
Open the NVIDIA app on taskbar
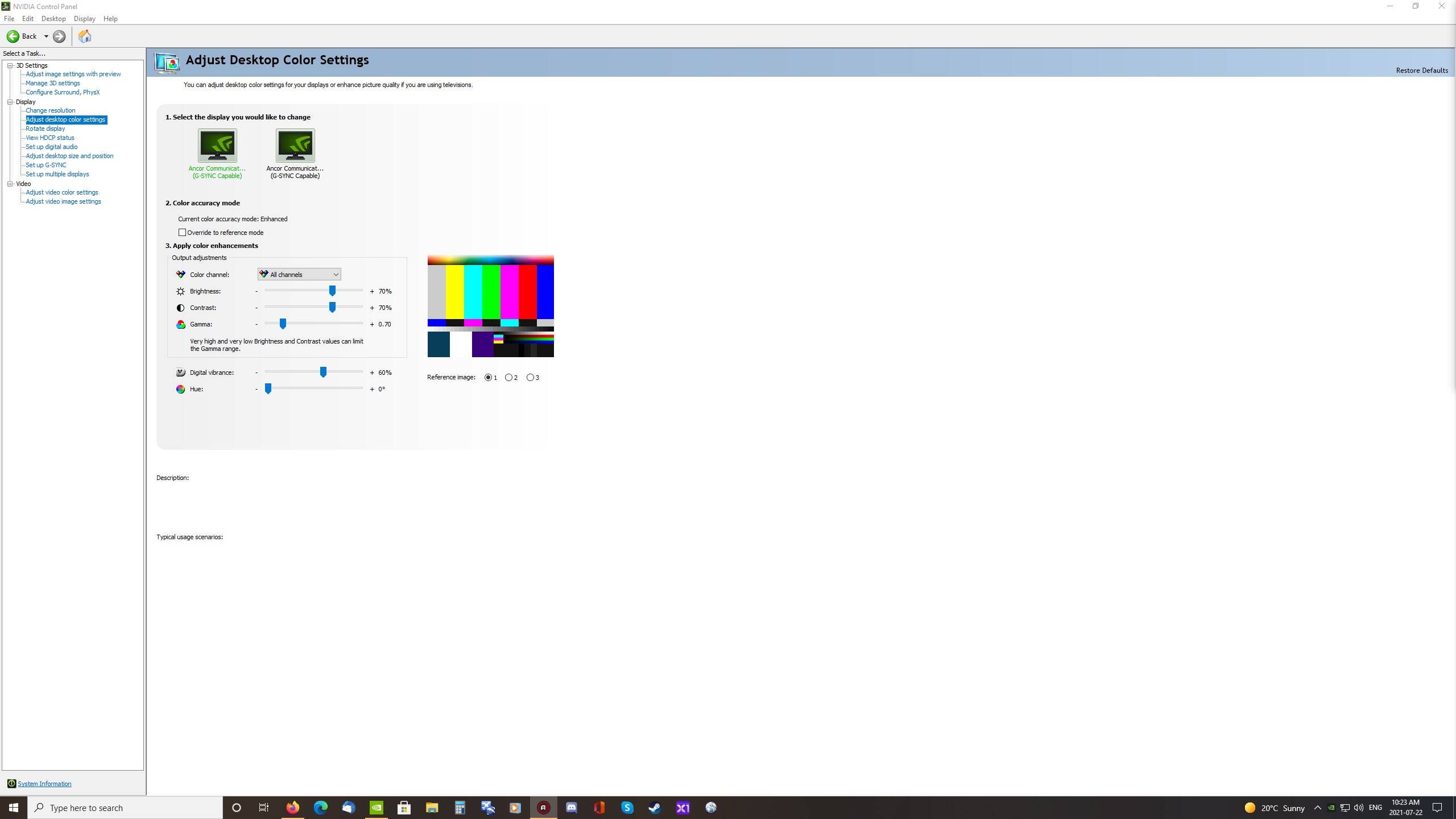point(377,808)
